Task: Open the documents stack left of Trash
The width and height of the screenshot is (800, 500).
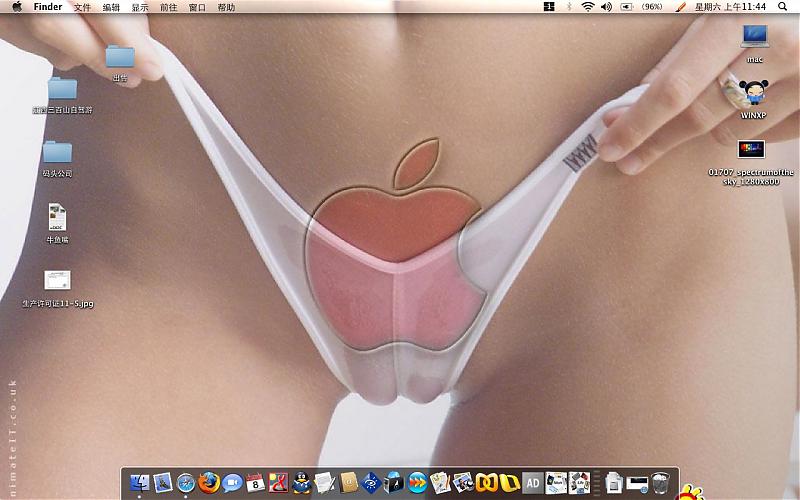Action: (x=614, y=483)
